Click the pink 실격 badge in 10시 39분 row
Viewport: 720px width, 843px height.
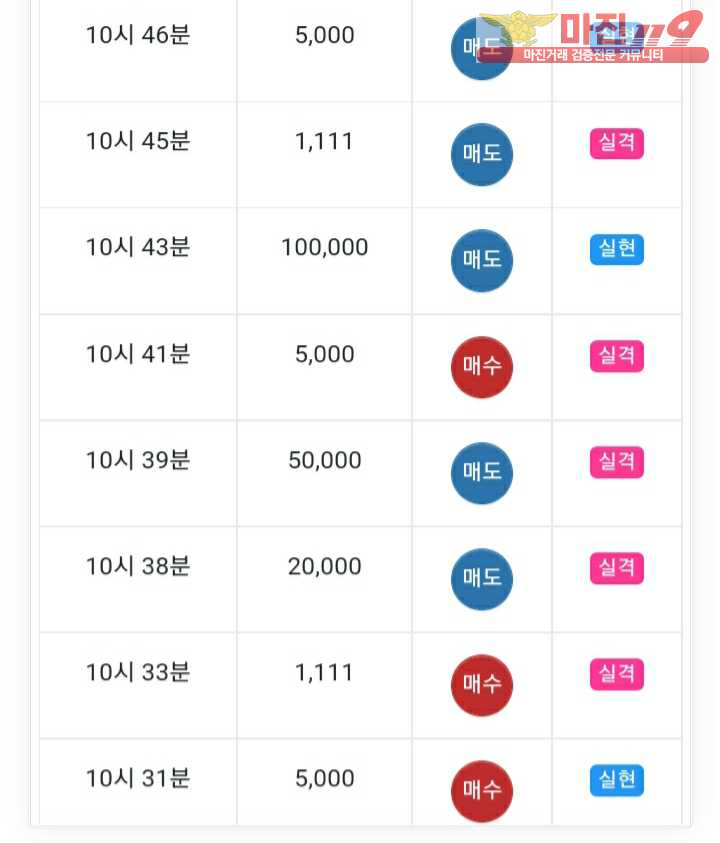(617, 462)
